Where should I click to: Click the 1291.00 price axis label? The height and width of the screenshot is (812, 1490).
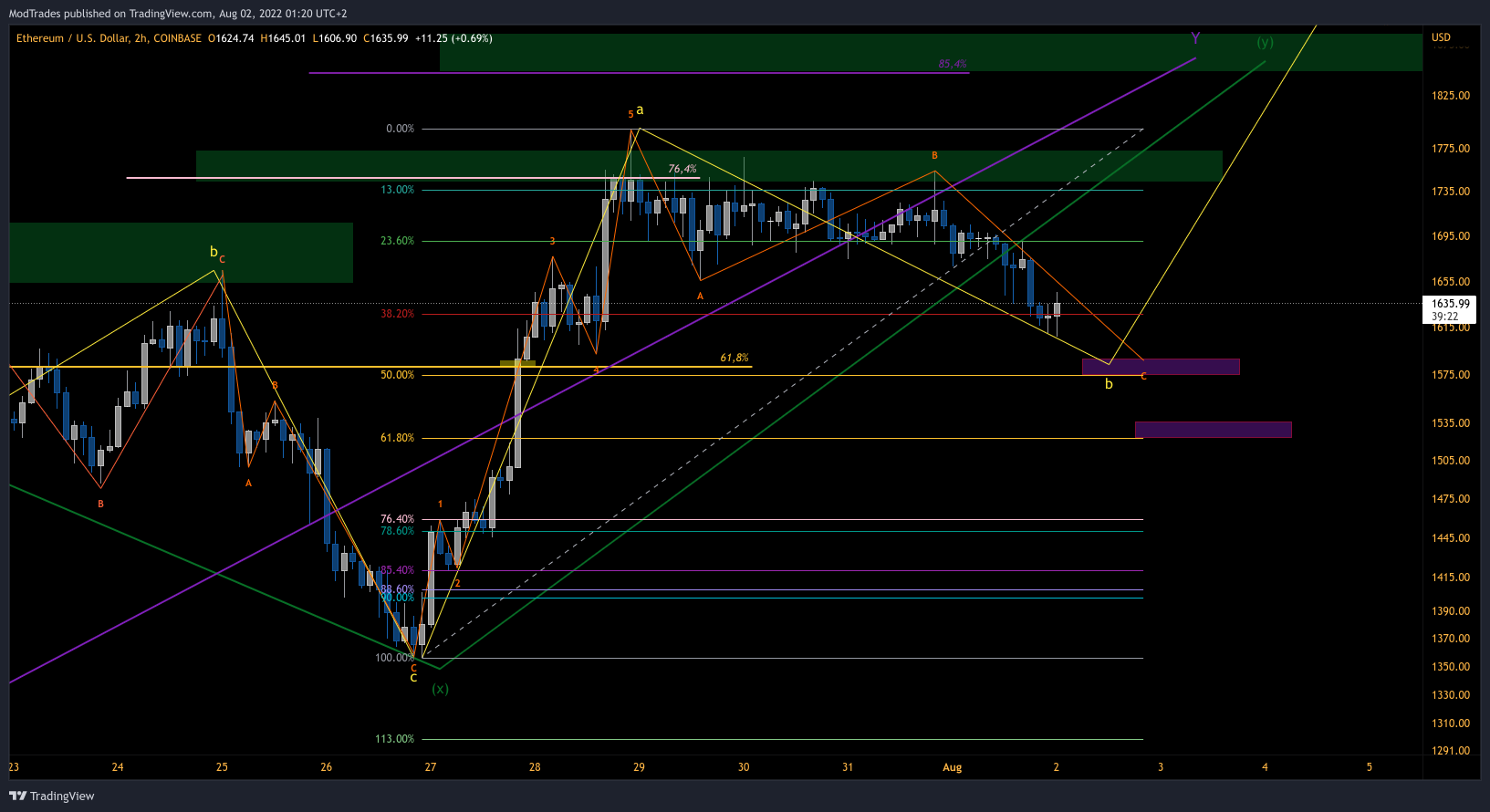click(1450, 751)
